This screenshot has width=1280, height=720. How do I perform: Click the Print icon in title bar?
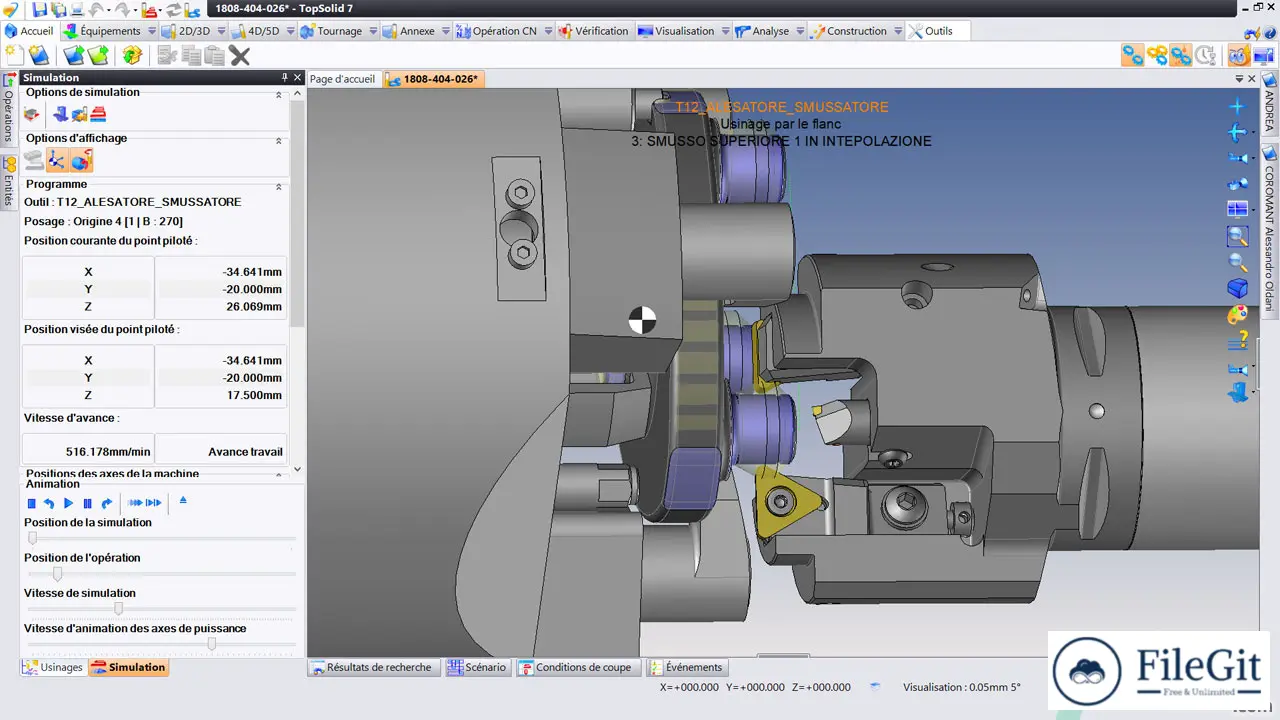click(x=77, y=9)
